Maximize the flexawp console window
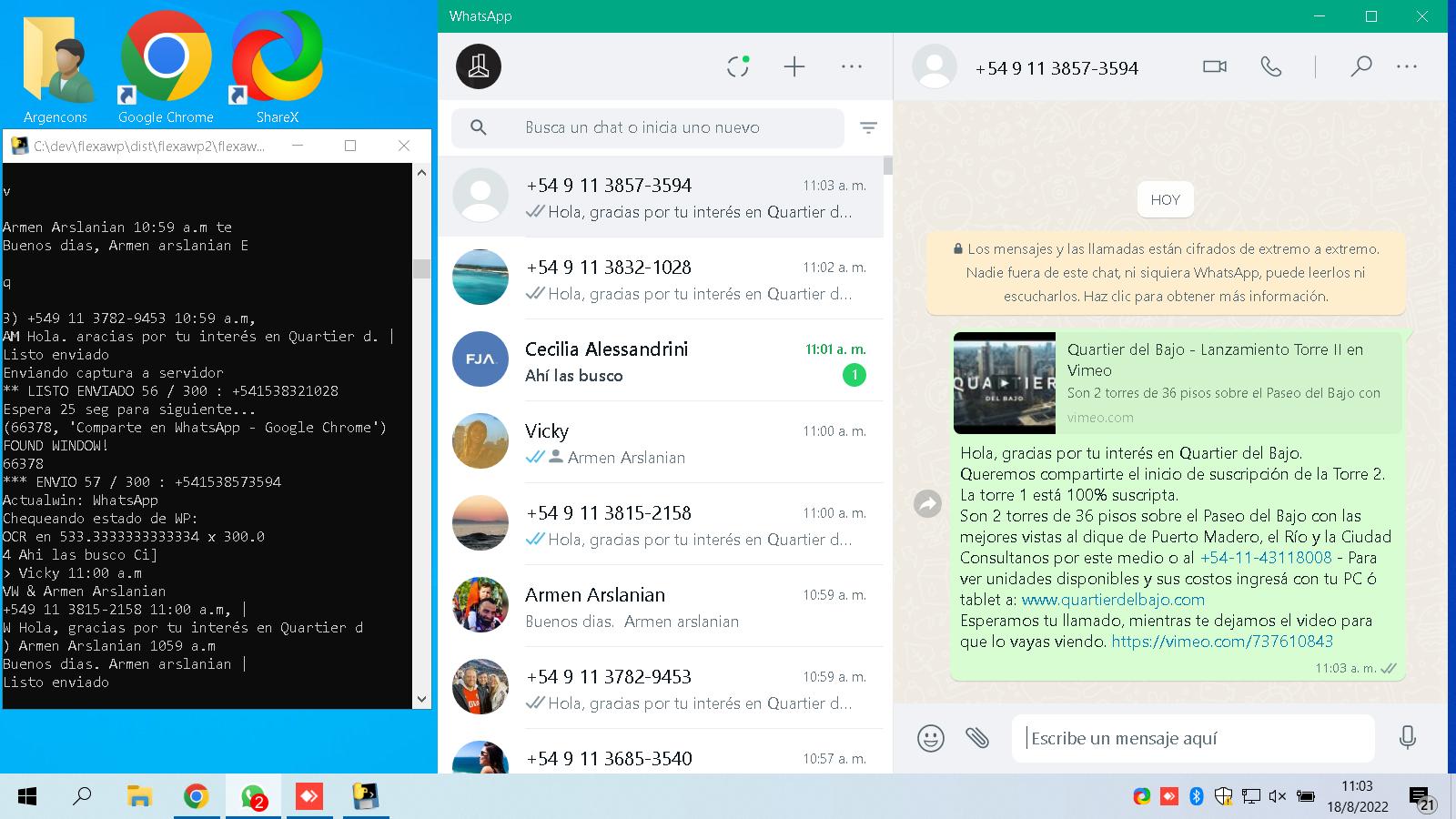This screenshot has height=819, width=1456. tap(350, 146)
